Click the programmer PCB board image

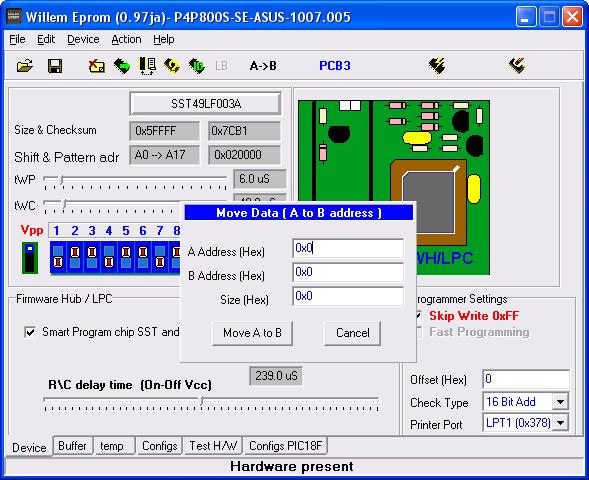point(394,187)
